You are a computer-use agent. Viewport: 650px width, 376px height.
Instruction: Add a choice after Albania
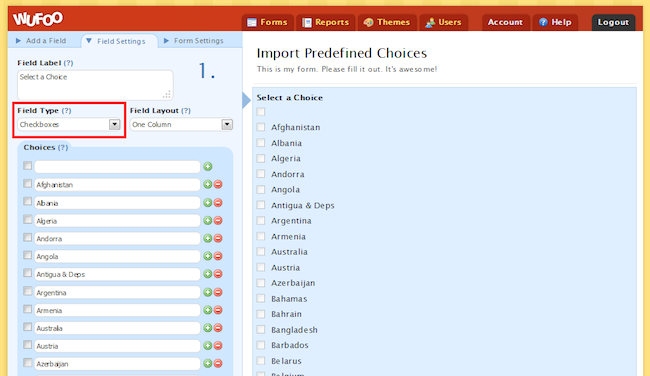point(208,203)
